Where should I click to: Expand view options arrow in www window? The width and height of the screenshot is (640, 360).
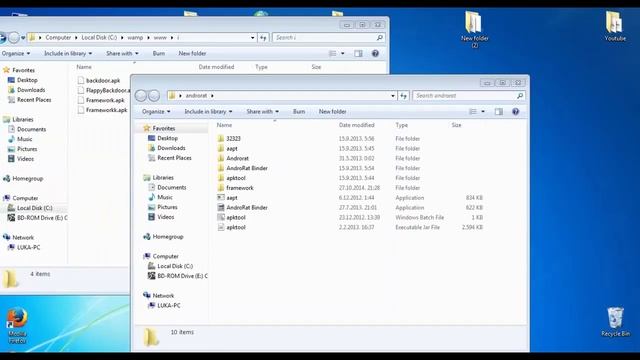coord(342,53)
